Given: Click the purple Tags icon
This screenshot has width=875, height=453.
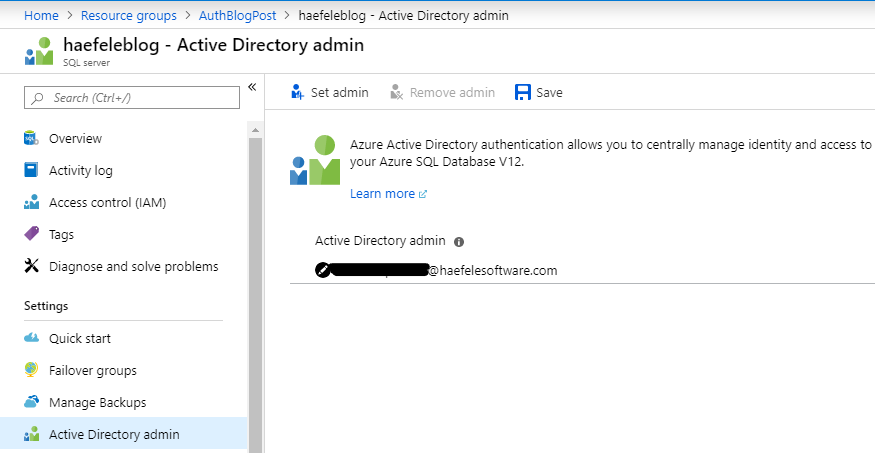Looking at the screenshot, I should coord(31,234).
